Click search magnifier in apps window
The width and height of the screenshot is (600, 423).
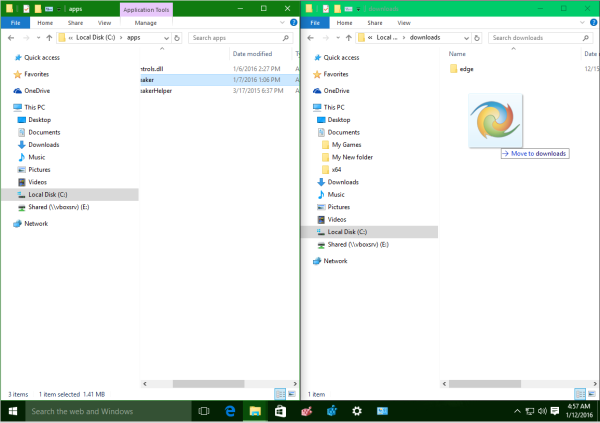[x=285, y=38]
